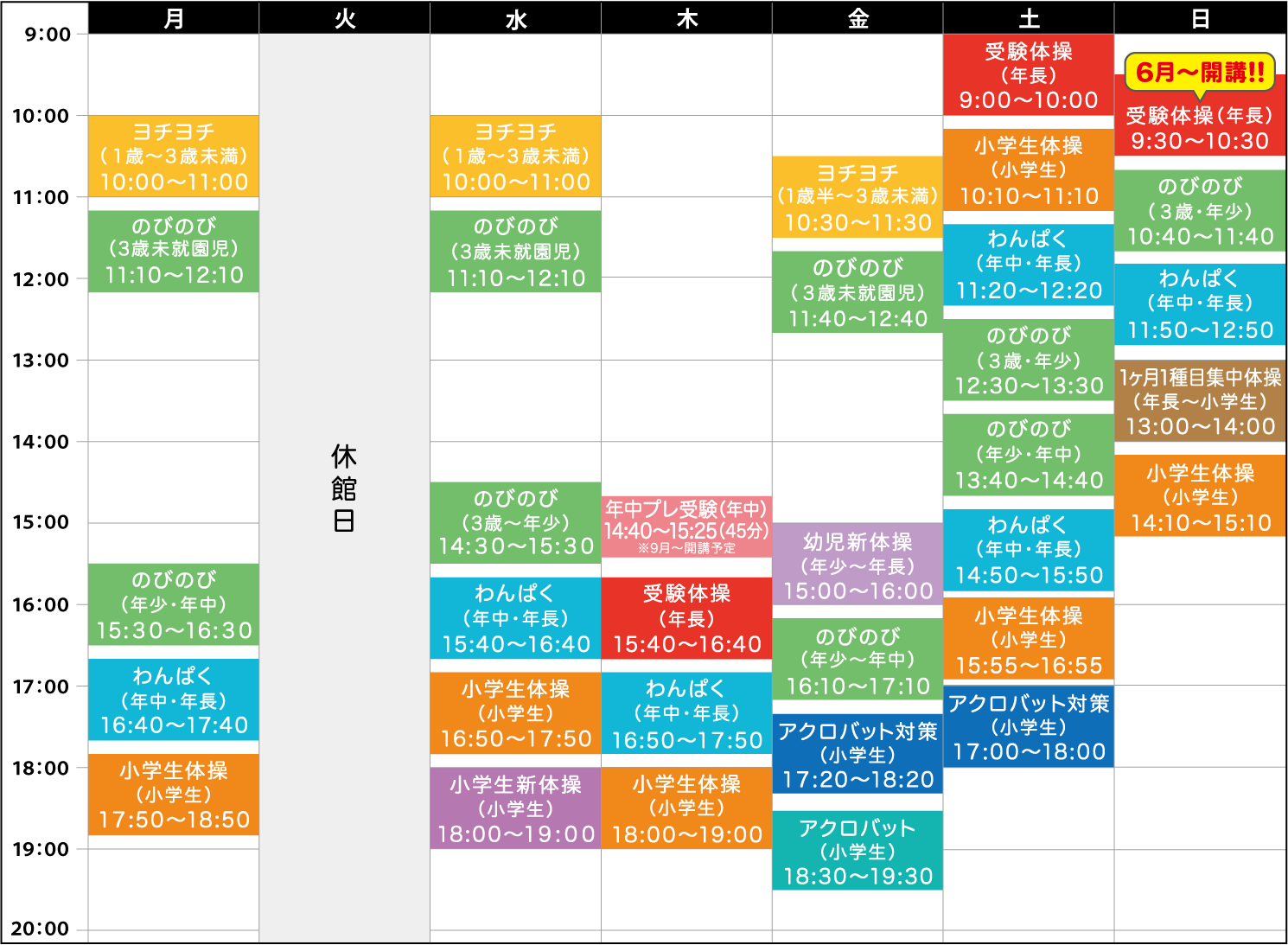This screenshot has height=945, width=1288.
Task: Click the 9:00 time label
Action: (x=48, y=35)
